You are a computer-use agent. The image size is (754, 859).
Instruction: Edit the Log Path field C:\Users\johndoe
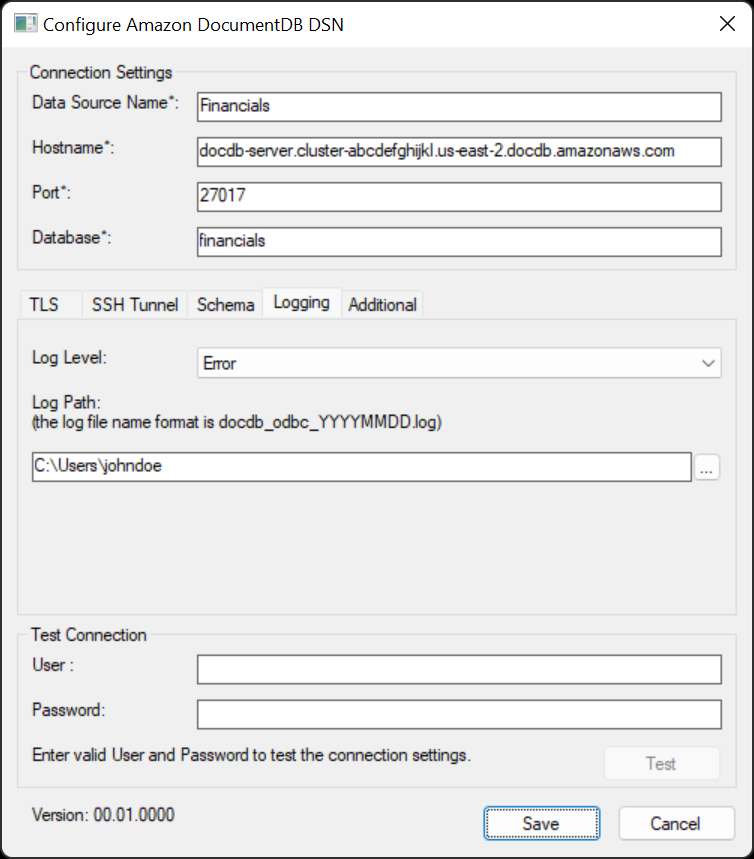pyautogui.click(x=362, y=467)
